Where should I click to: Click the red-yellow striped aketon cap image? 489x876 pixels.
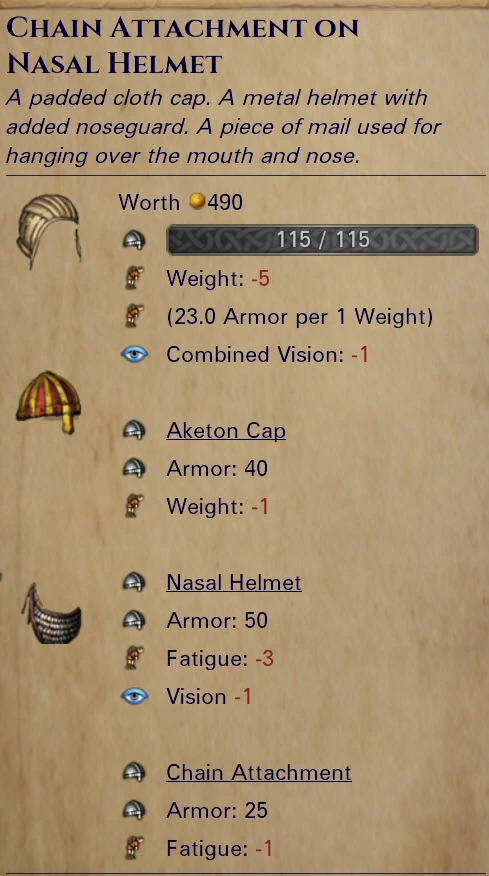click(x=49, y=402)
